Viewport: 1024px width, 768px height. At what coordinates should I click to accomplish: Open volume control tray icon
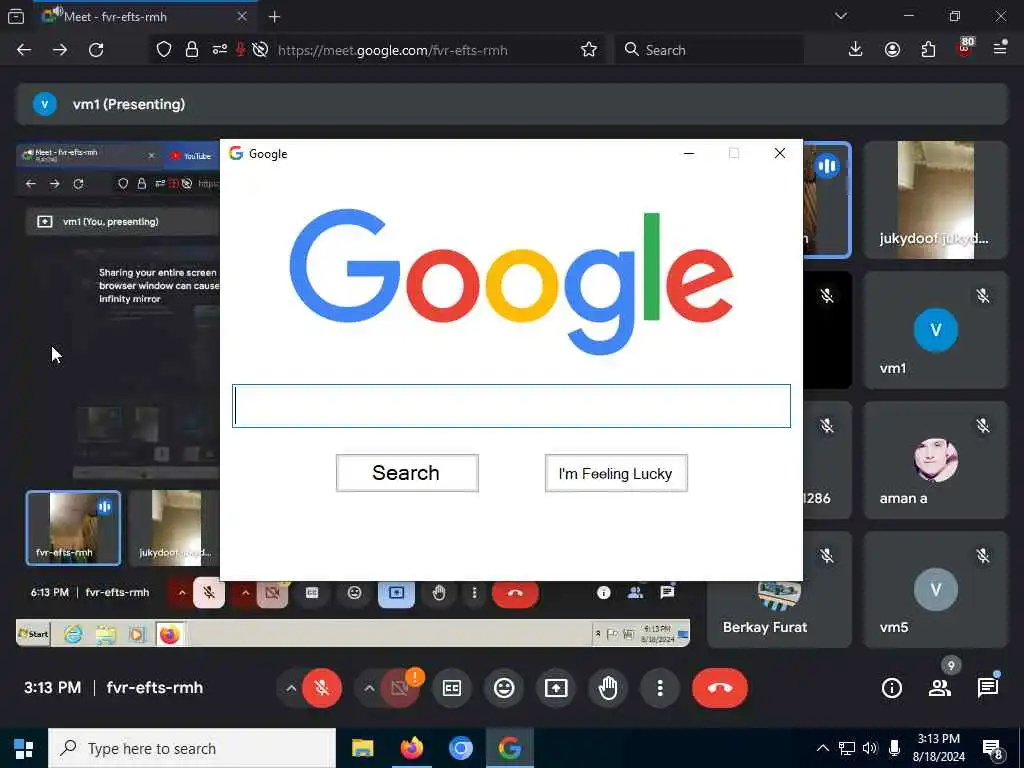point(870,748)
